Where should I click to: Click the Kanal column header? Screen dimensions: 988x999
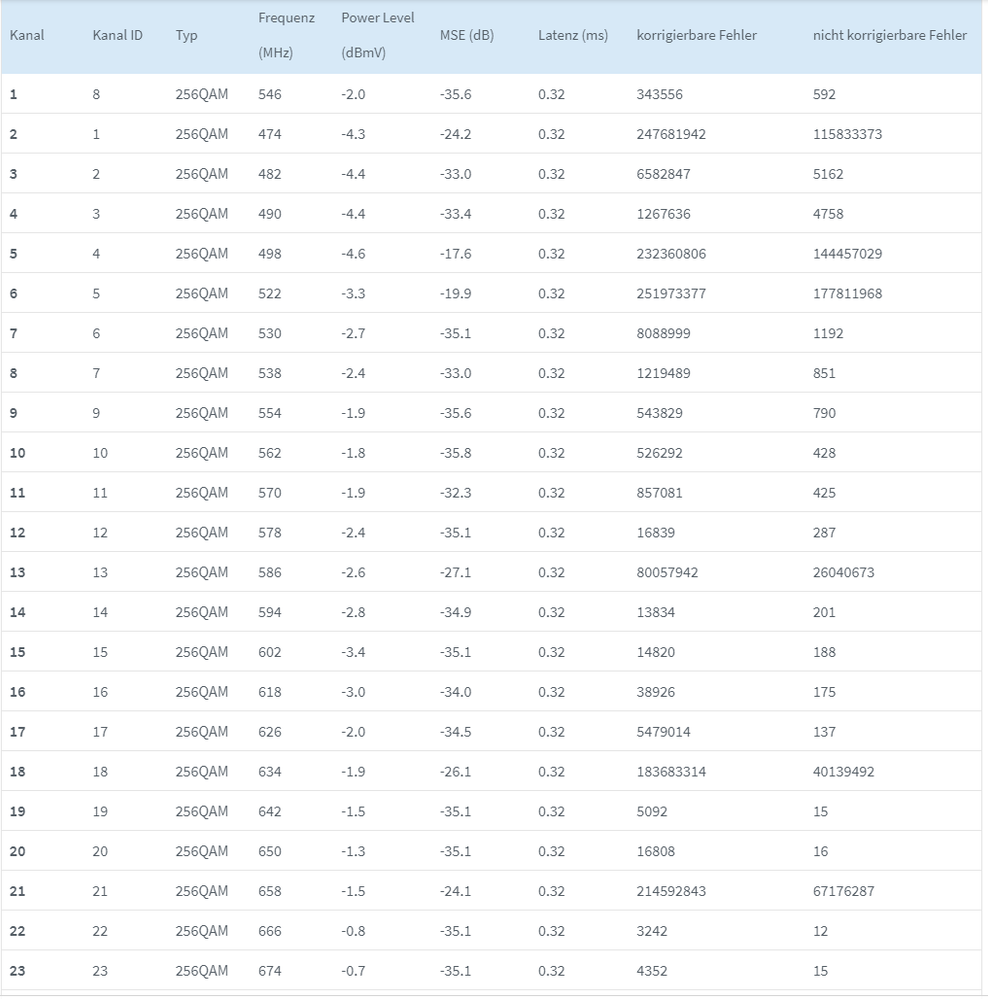pyautogui.click(x=27, y=35)
